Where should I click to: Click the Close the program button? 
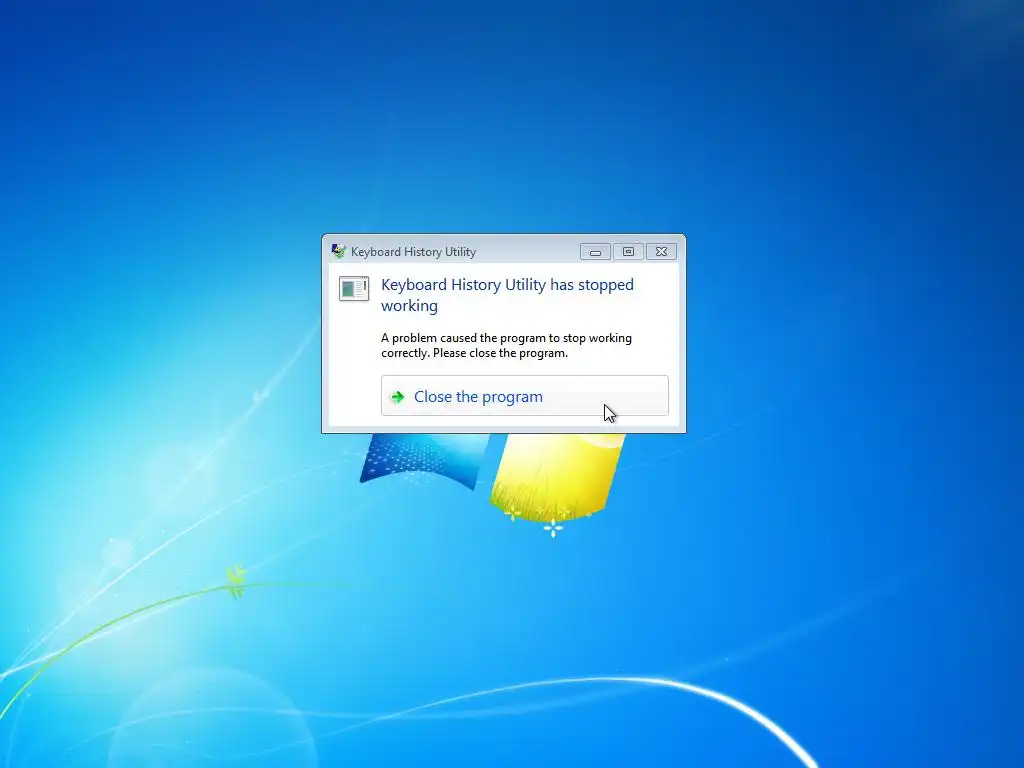[x=524, y=396]
